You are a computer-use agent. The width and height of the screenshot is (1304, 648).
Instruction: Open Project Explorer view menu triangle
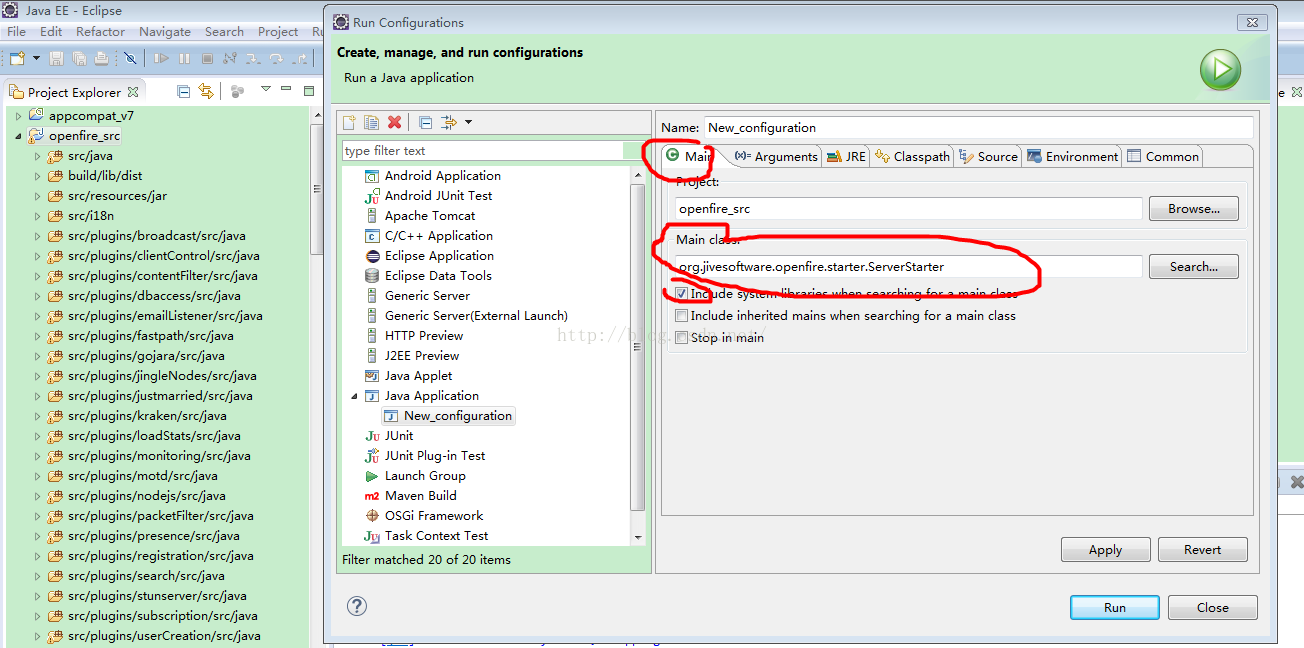click(266, 90)
